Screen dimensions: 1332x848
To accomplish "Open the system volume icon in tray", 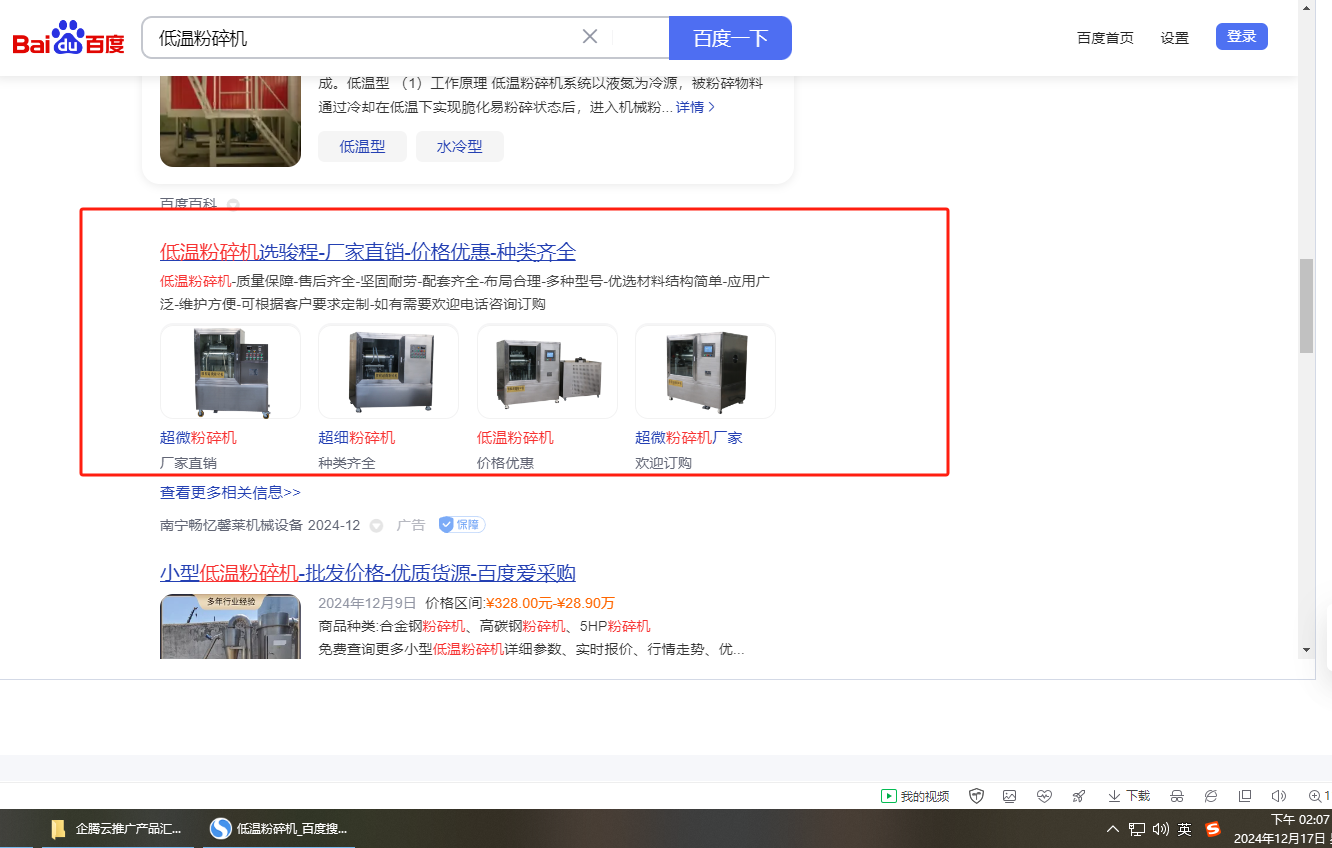I will click(1161, 829).
